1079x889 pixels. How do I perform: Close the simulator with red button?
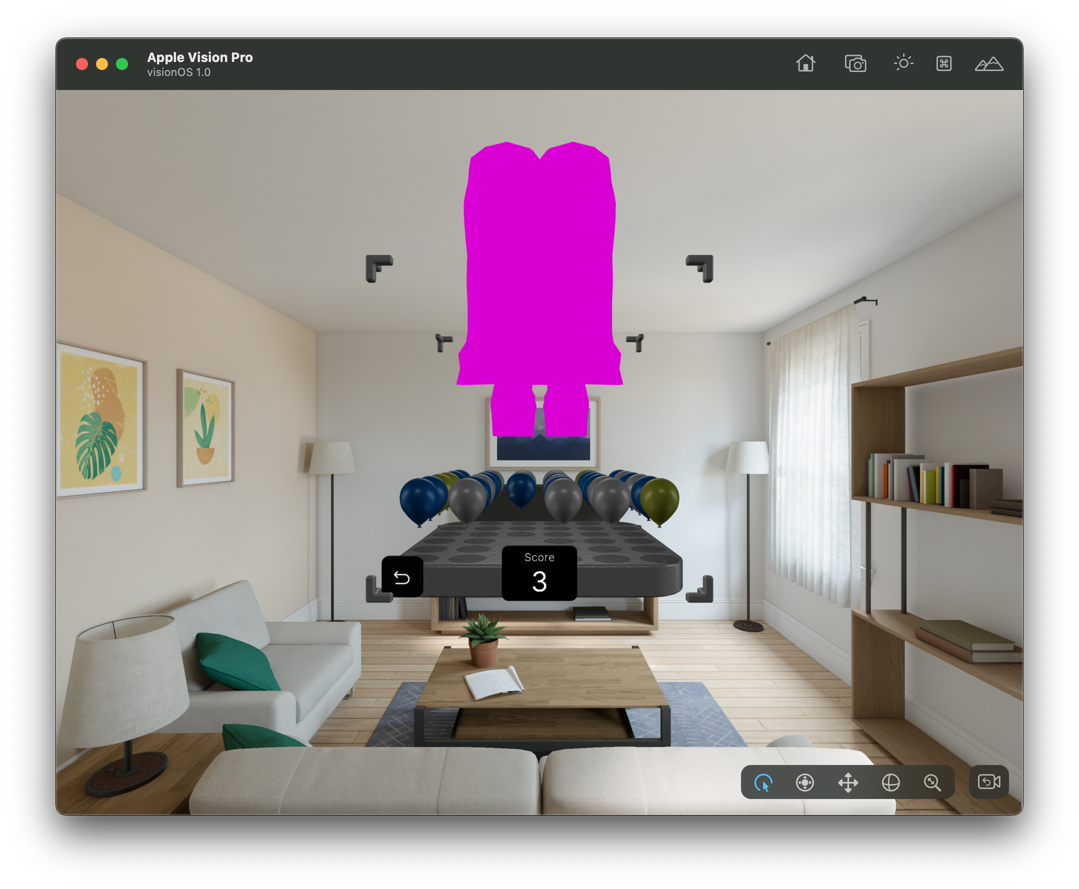coord(82,64)
